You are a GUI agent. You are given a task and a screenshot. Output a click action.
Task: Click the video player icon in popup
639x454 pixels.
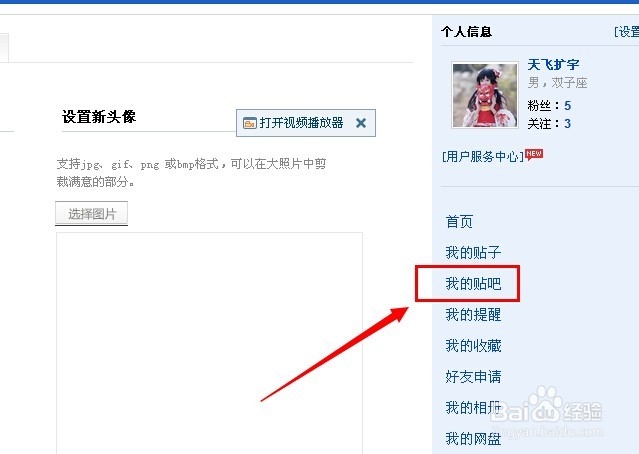[249, 123]
